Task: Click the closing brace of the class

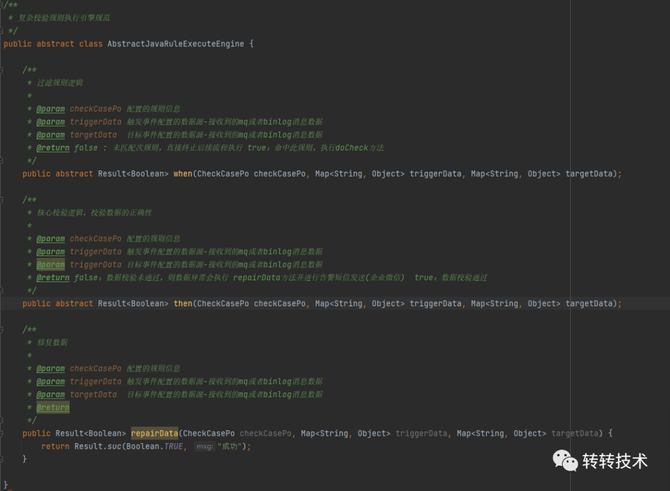Action: click(x=6, y=485)
